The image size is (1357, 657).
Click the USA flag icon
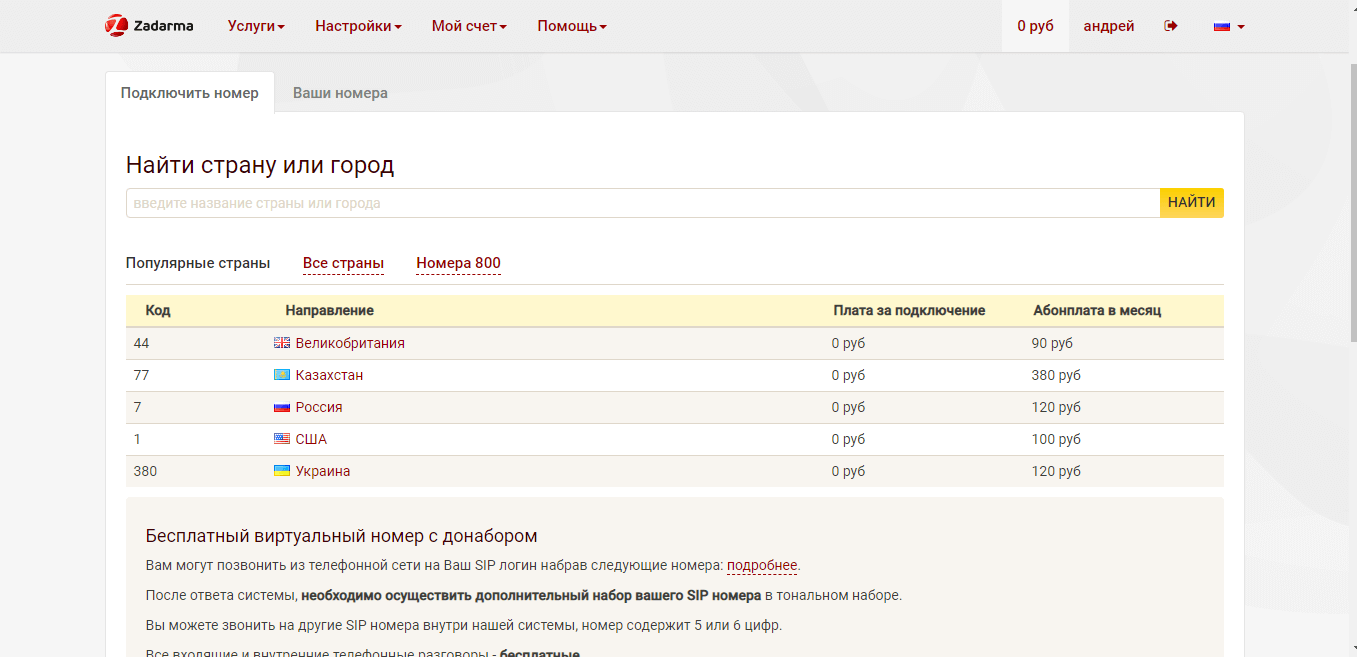[x=282, y=439]
